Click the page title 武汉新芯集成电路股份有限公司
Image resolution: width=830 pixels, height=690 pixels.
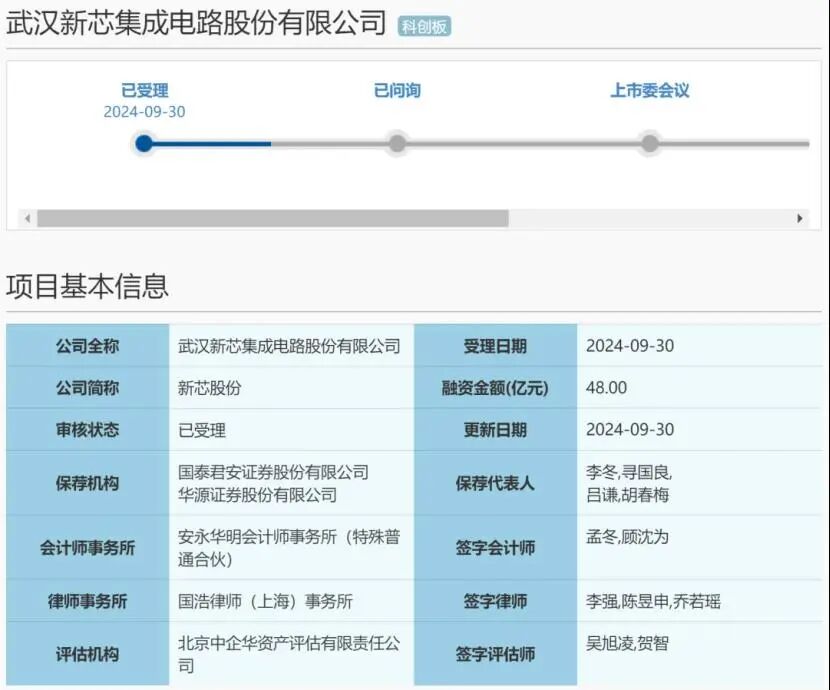pyautogui.click(x=196, y=23)
